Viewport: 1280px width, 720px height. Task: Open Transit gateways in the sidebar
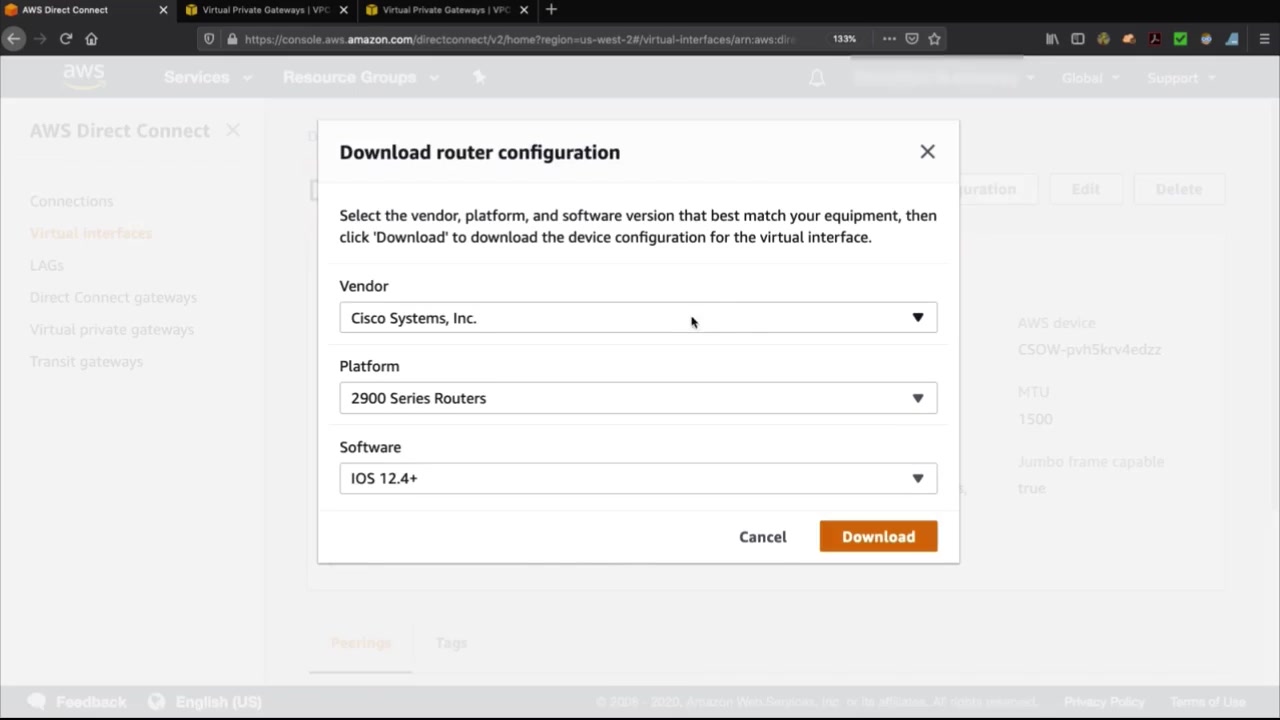tap(86, 361)
